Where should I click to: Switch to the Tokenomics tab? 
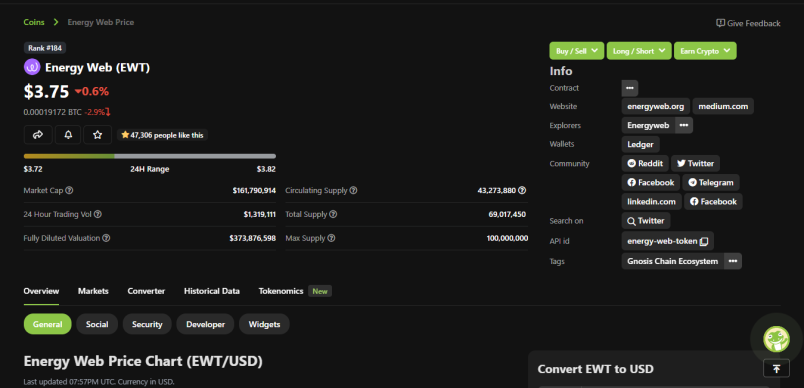[281, 291]
